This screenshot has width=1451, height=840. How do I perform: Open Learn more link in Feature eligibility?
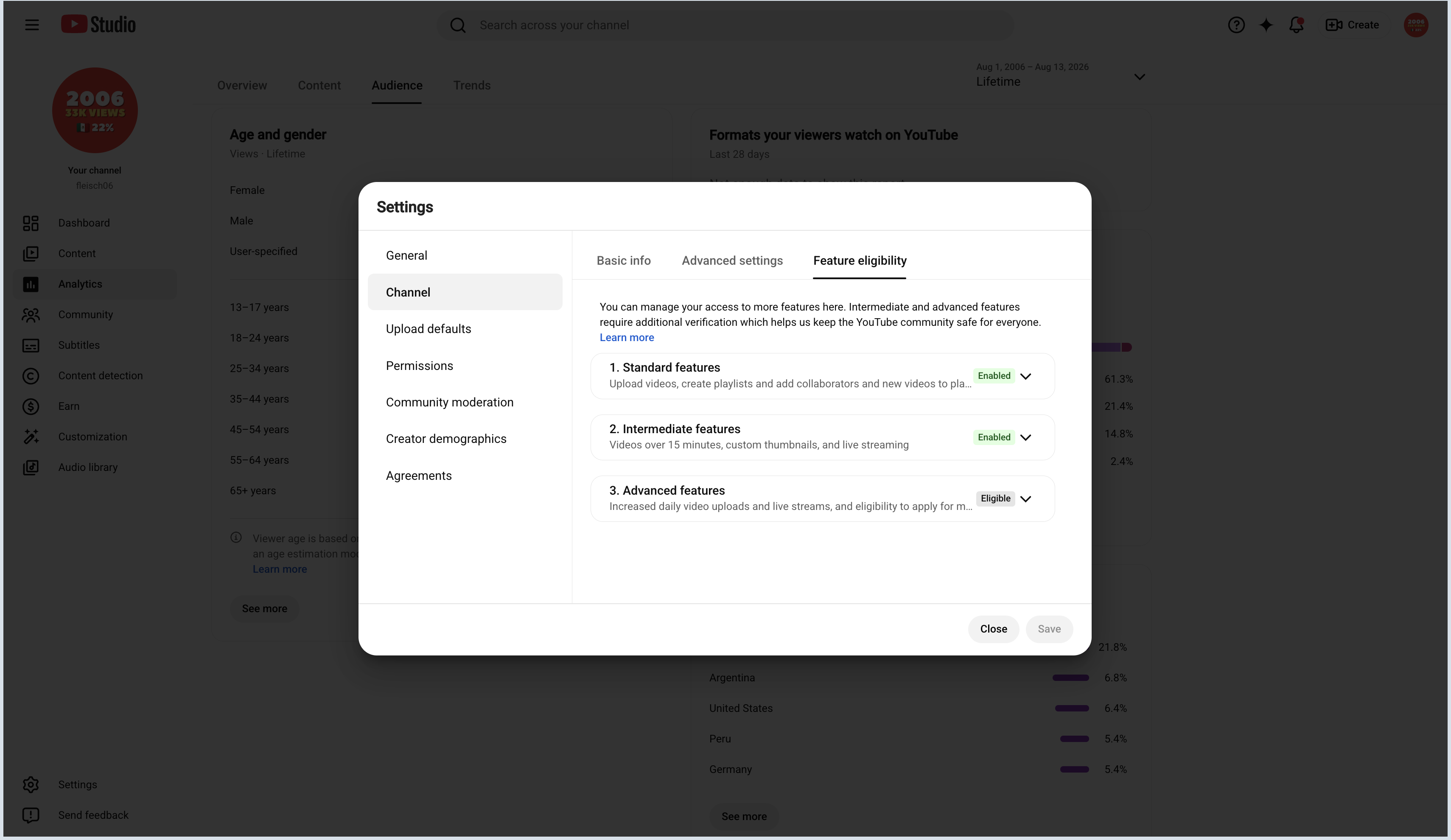(x=627, y=337)
